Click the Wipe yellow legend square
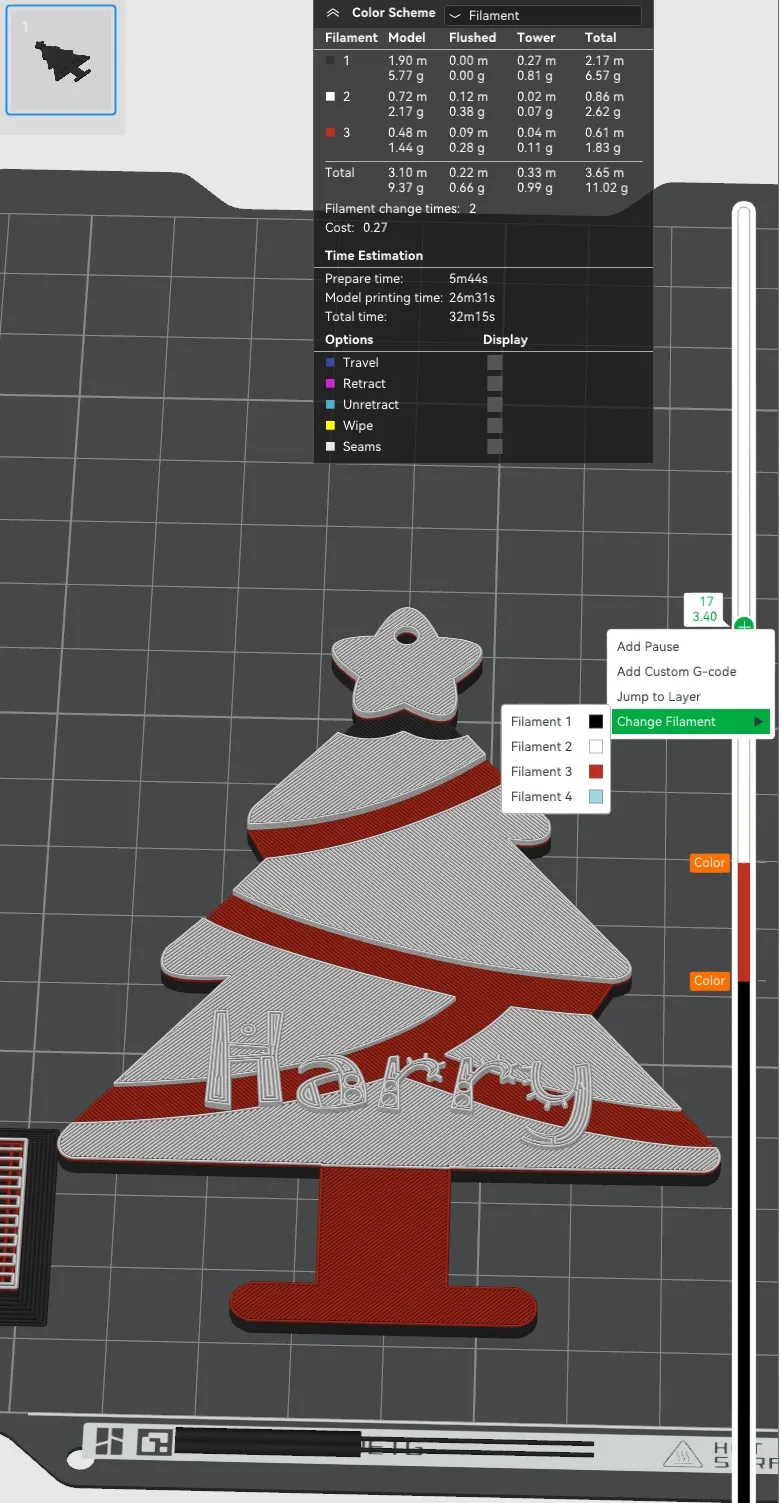The image size is (781, 1503). tap(331, 426)
